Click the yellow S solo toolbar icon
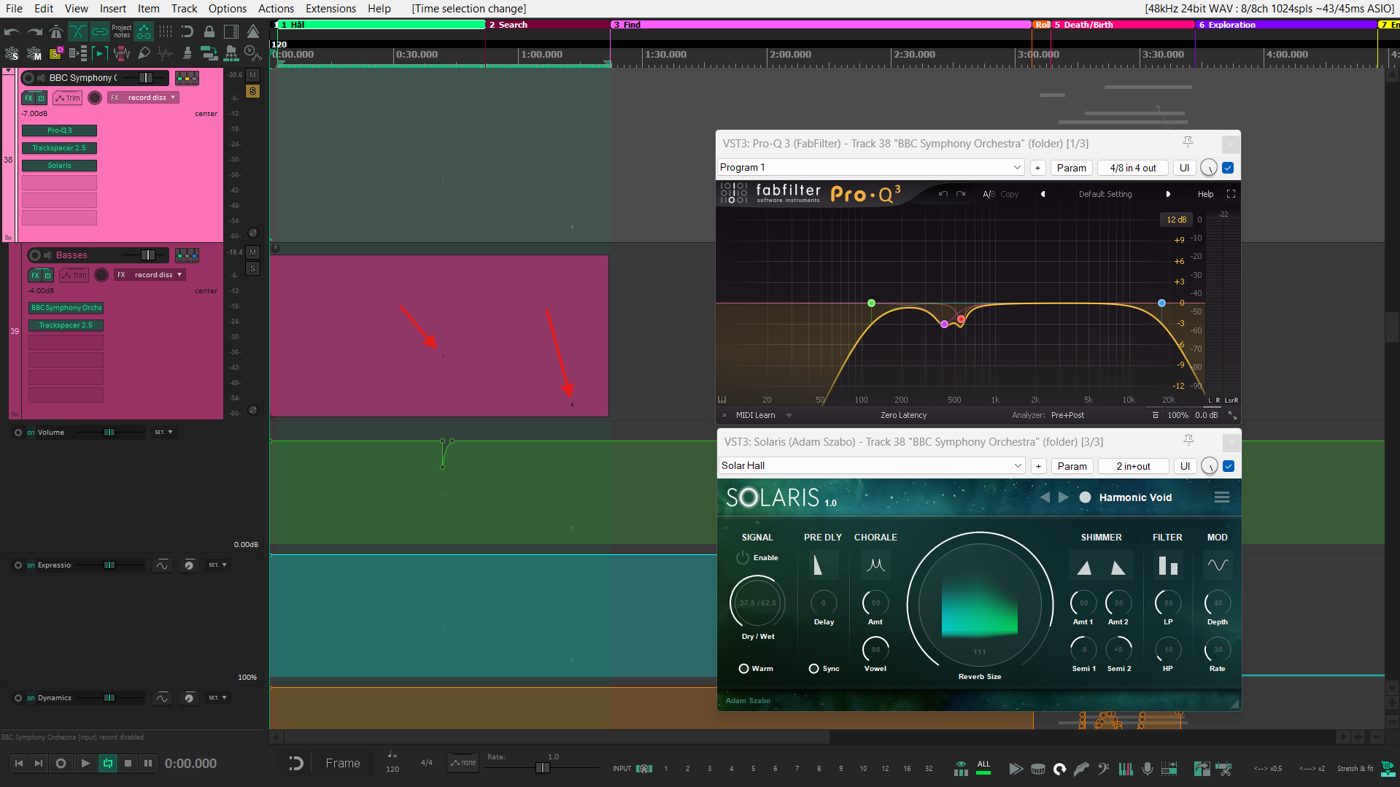 [56, 53]
